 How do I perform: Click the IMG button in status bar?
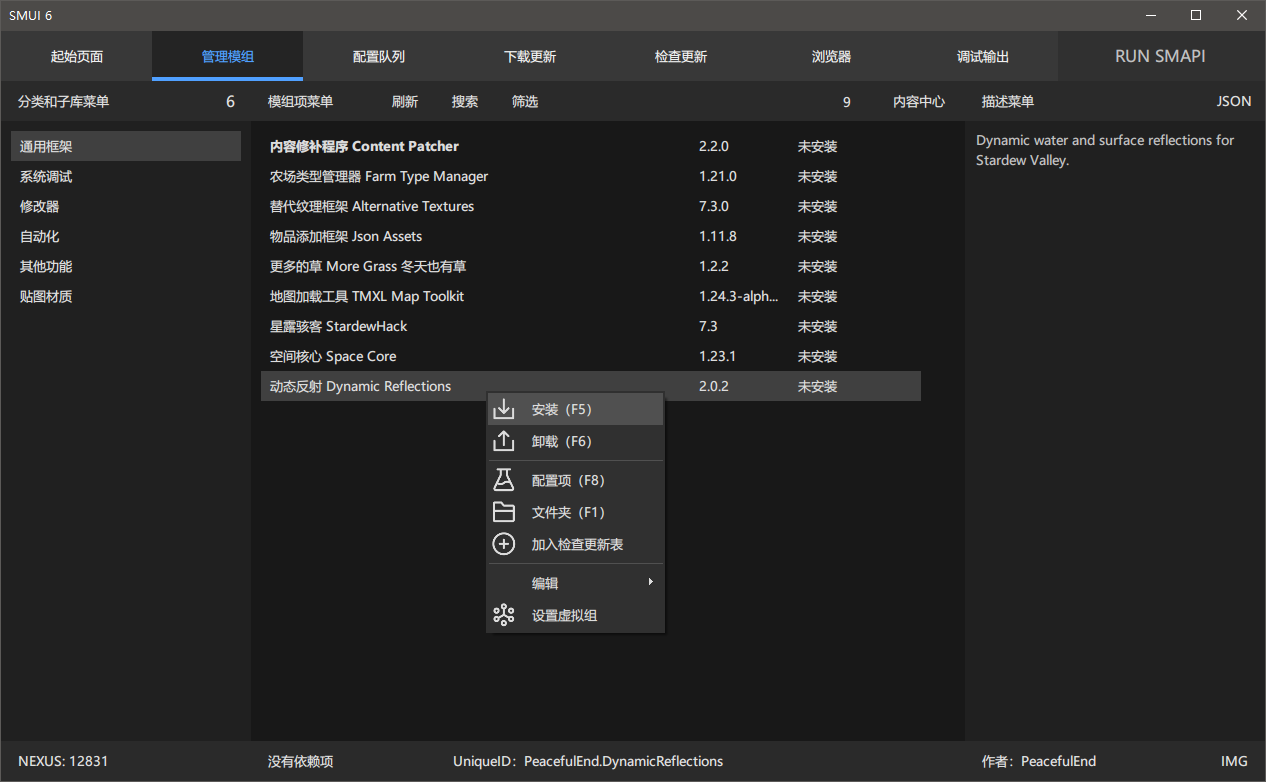coord(1235,761)
